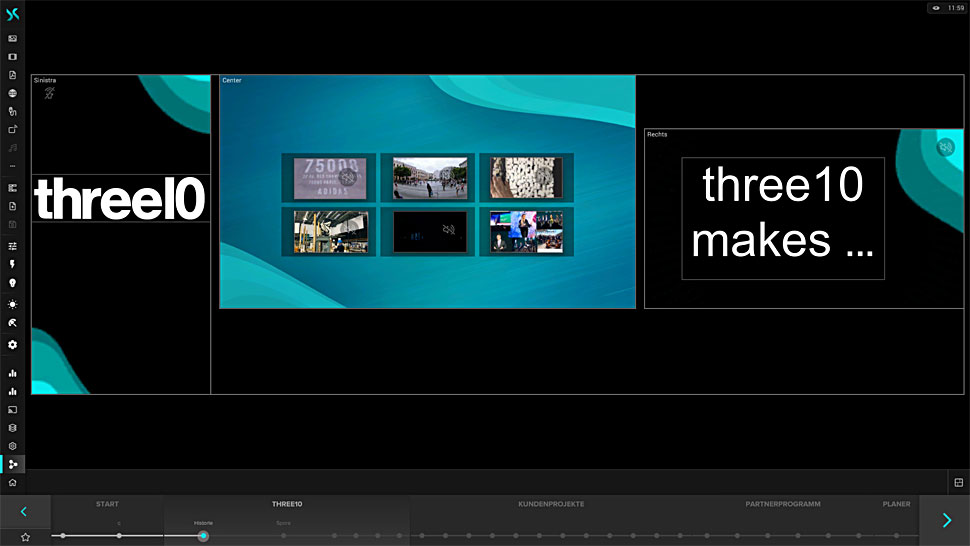The width and height of the screenshot is (970, 546).
Task: Open the link chain icon in sidebar
Action: tap(12, 111)
